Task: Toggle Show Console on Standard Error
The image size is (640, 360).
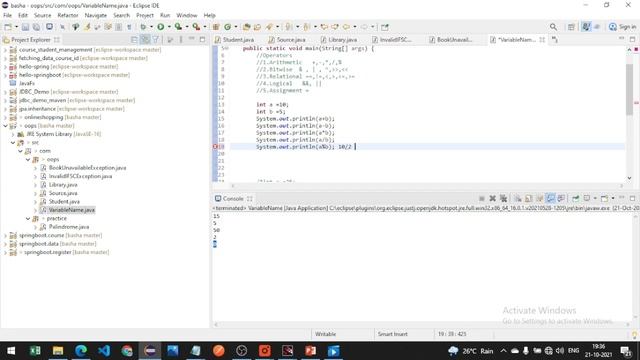Action: tap(562, 198)
